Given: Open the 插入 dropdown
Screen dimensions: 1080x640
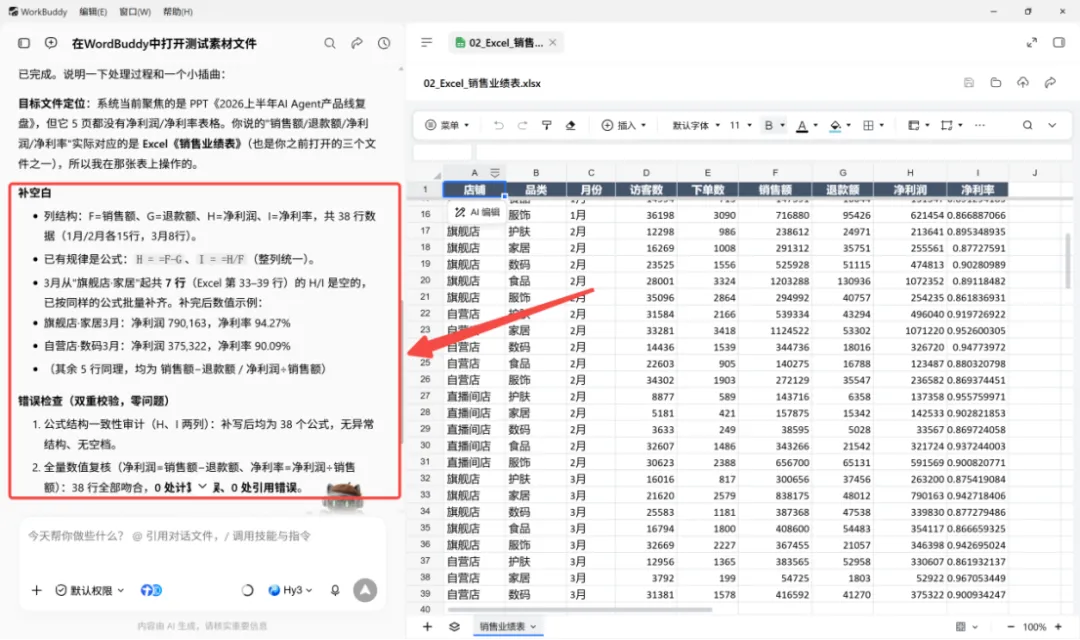Looking at the screenshot, I should [624, 125].
